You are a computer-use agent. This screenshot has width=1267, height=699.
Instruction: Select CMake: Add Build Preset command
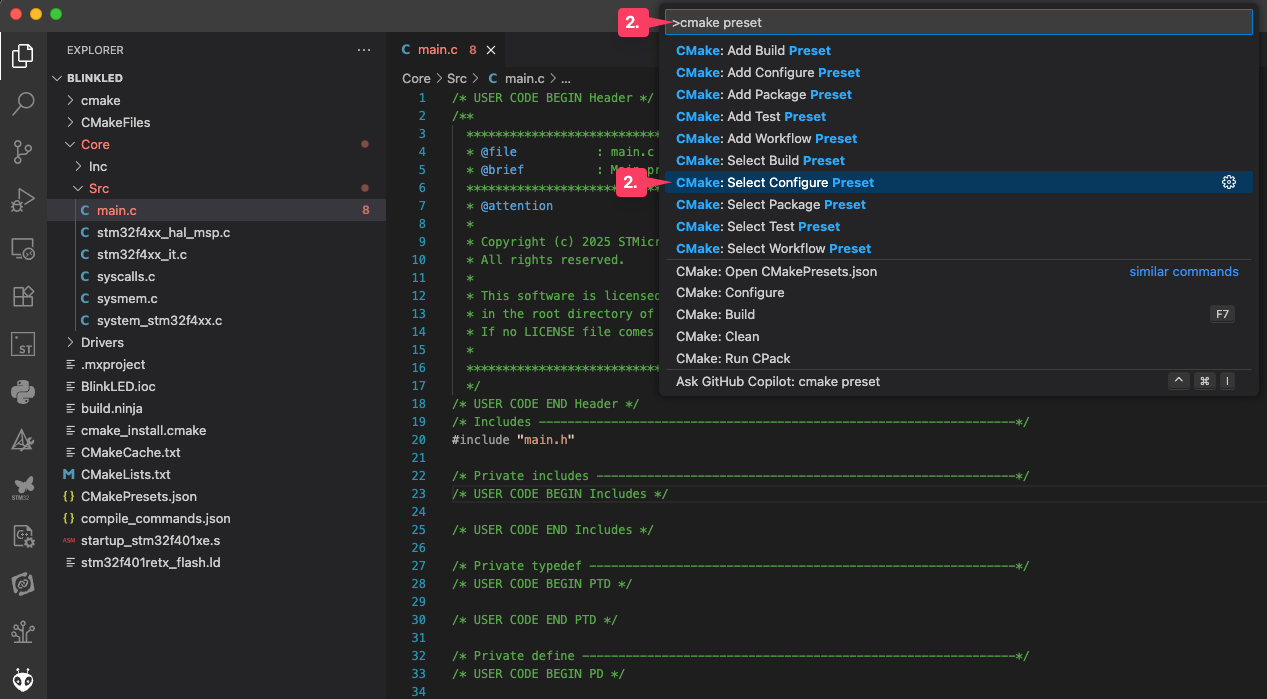[x=753, y=50]
